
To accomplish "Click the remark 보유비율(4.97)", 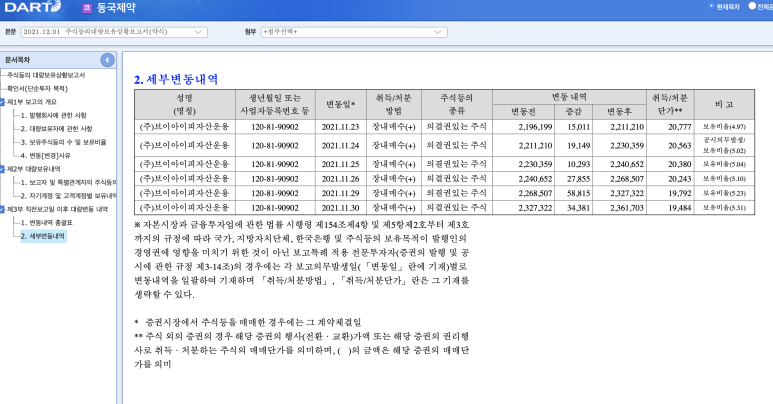I will [724, 127].
